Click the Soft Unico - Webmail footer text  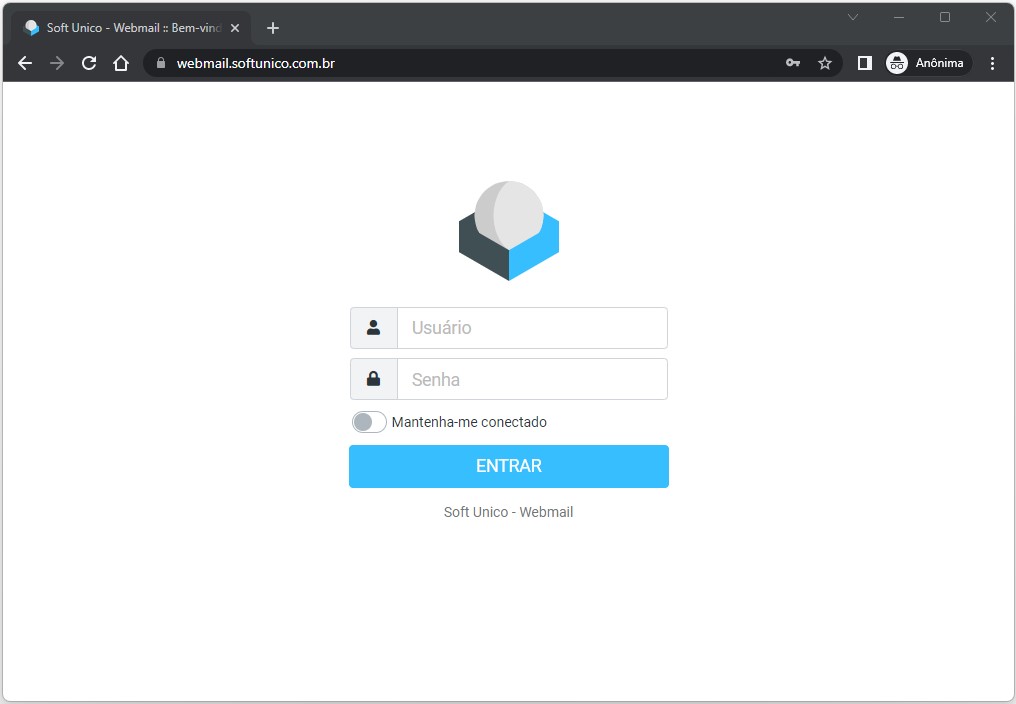tap(508, 511)
